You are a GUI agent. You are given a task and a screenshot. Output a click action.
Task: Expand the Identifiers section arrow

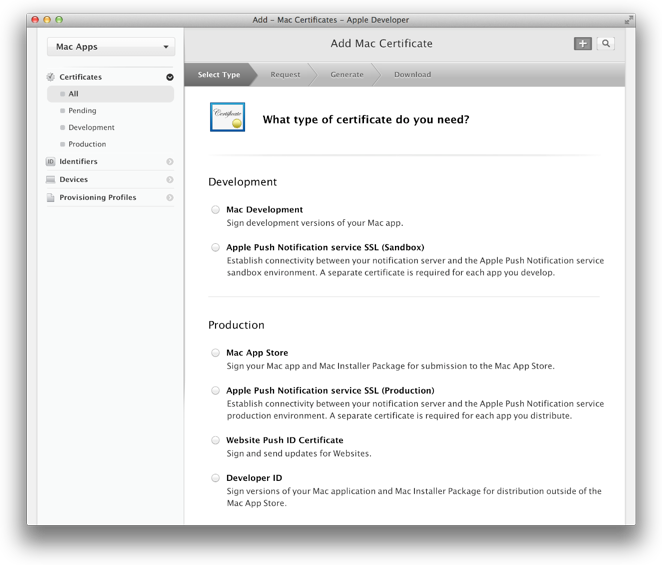point(170,162)
